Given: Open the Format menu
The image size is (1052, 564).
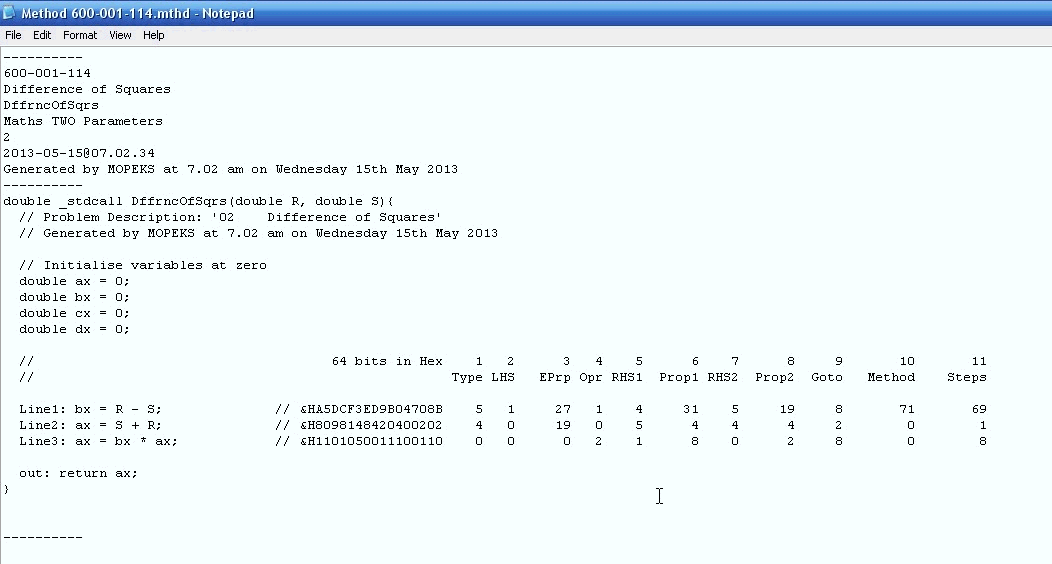Looking at the screenshot, I should click(80, 35).
